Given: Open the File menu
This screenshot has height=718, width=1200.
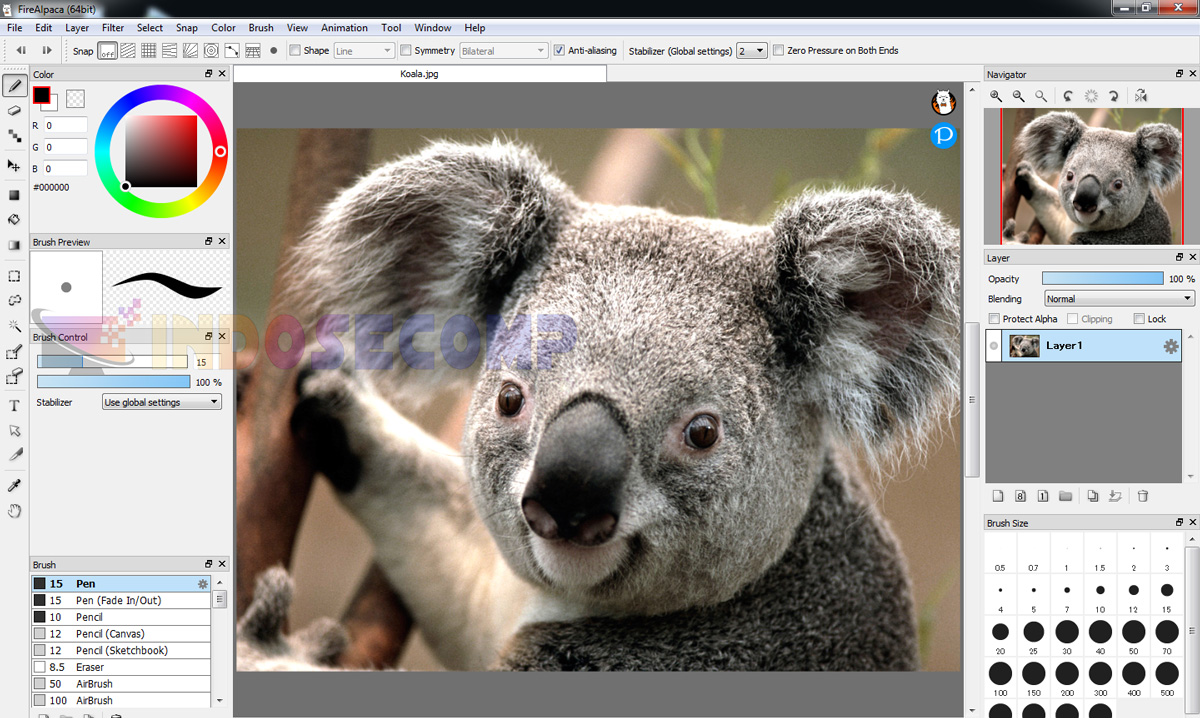Looking at the screenshot, I should click(x=14, y=28).
